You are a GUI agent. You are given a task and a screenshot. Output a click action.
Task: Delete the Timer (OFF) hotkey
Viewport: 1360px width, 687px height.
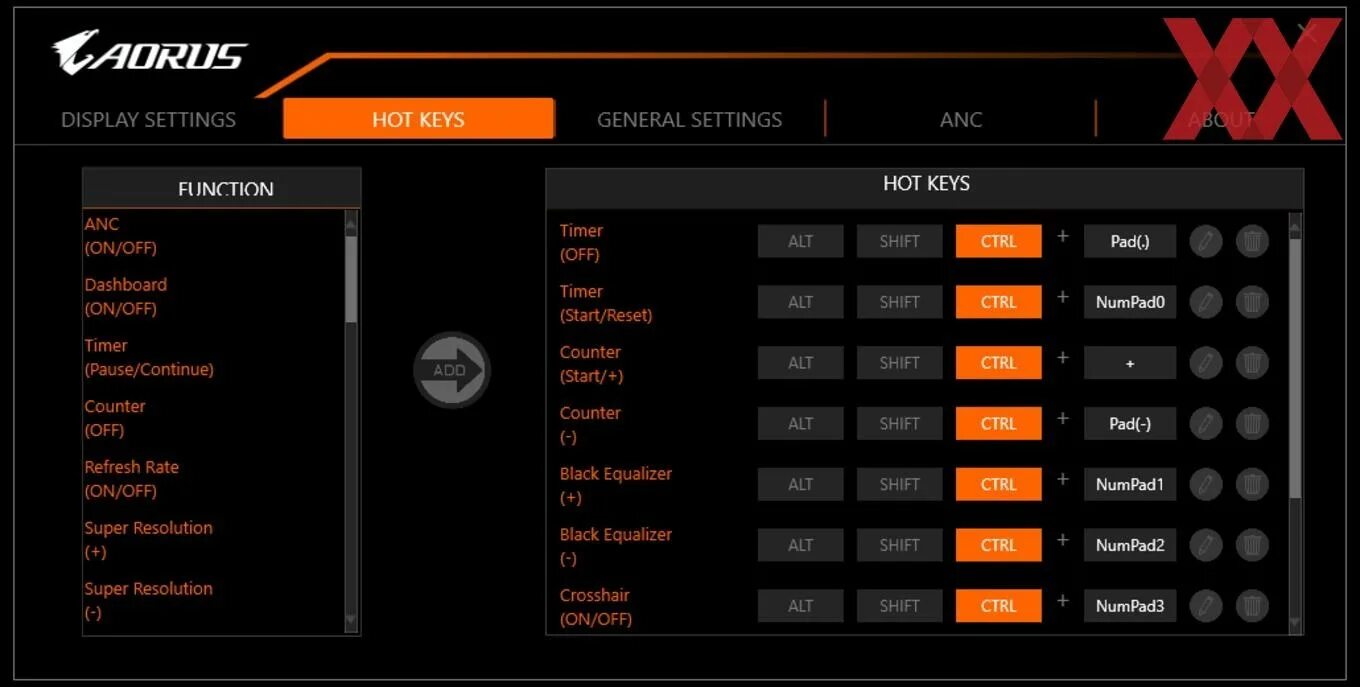(1252, 241)
